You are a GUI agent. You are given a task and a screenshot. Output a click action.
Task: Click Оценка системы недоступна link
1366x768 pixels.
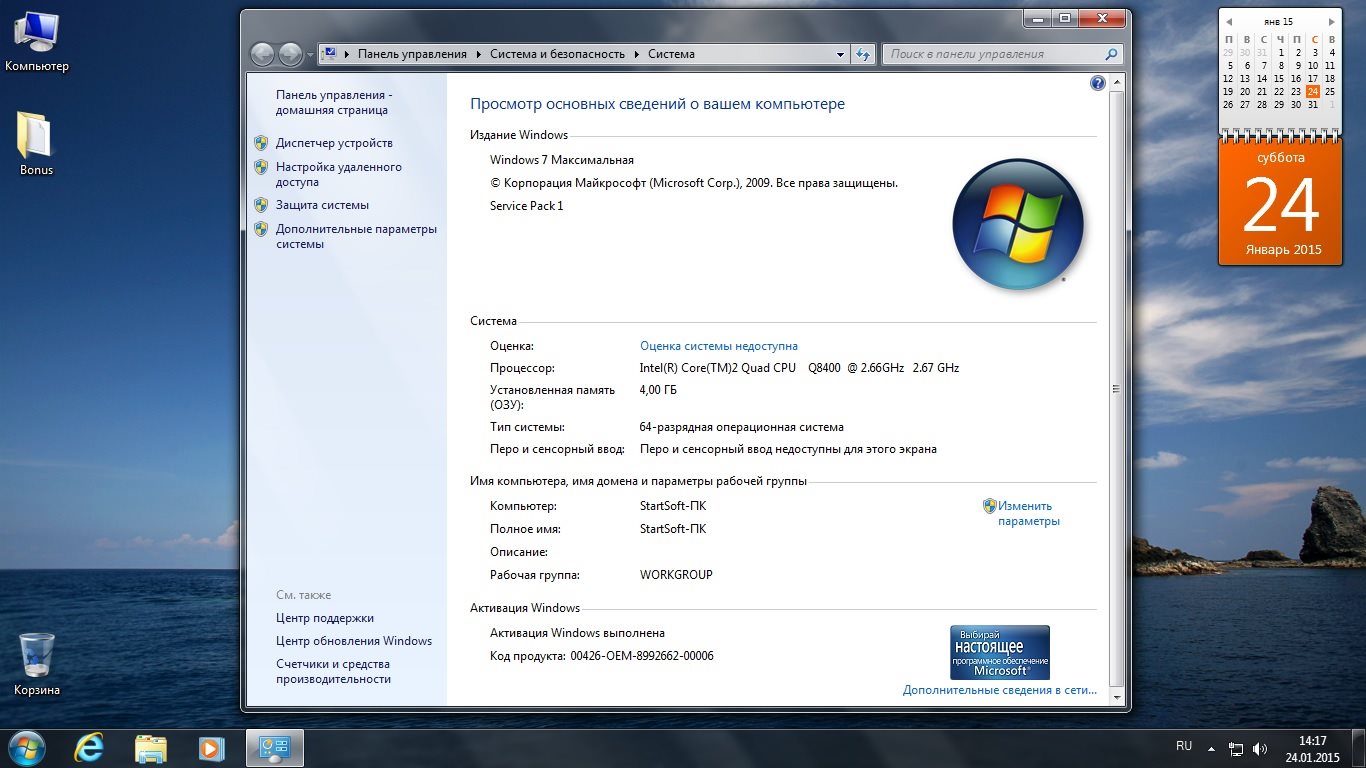click(x=719, y=346)
